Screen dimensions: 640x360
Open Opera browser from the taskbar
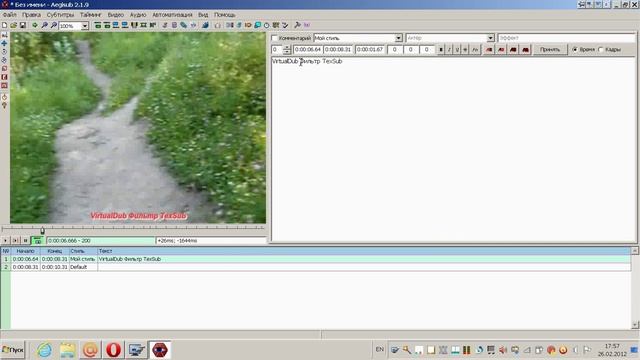pos(113,350)
